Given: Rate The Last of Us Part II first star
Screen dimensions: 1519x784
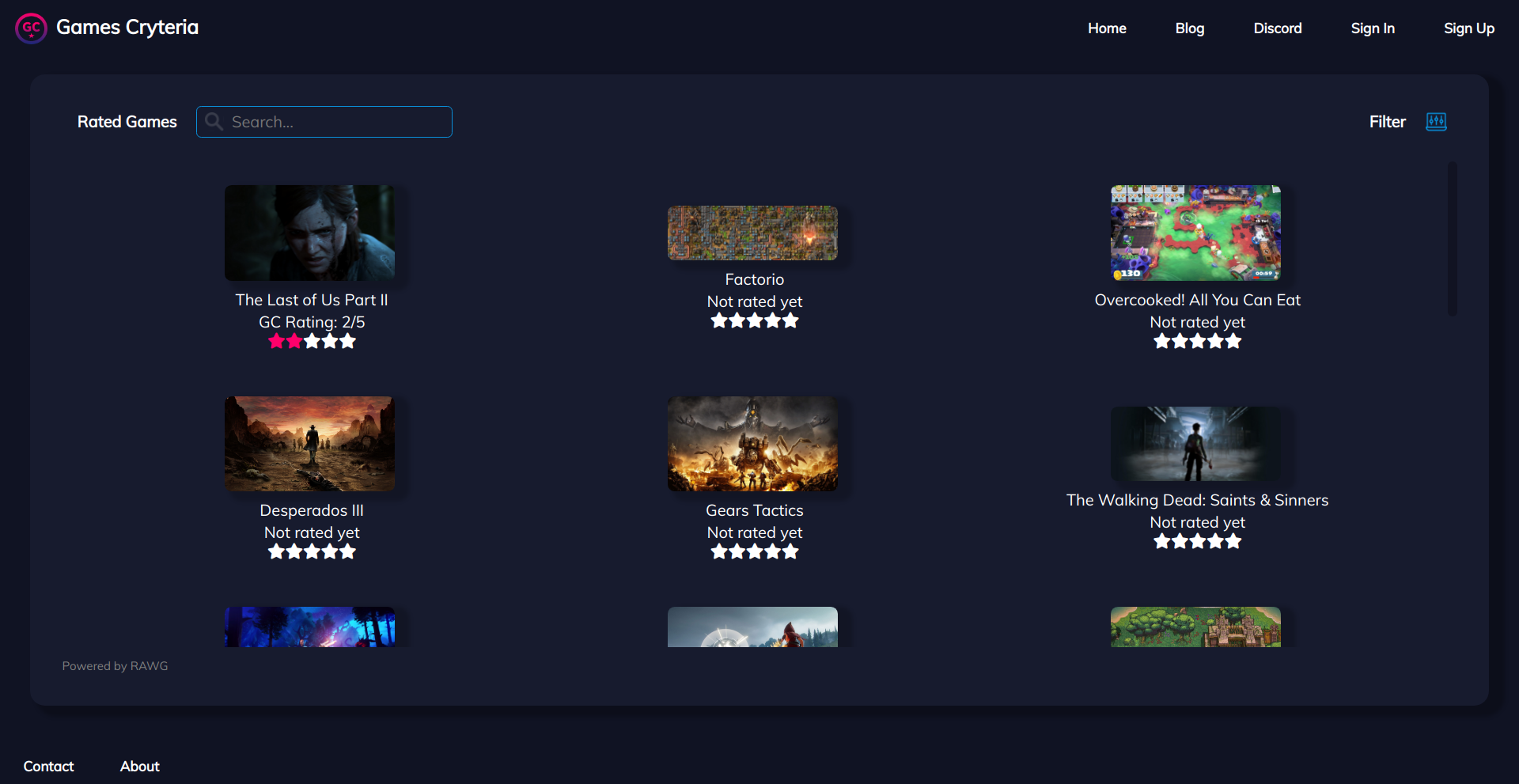Looking at the screenshot, I should [x=276, y=342].
